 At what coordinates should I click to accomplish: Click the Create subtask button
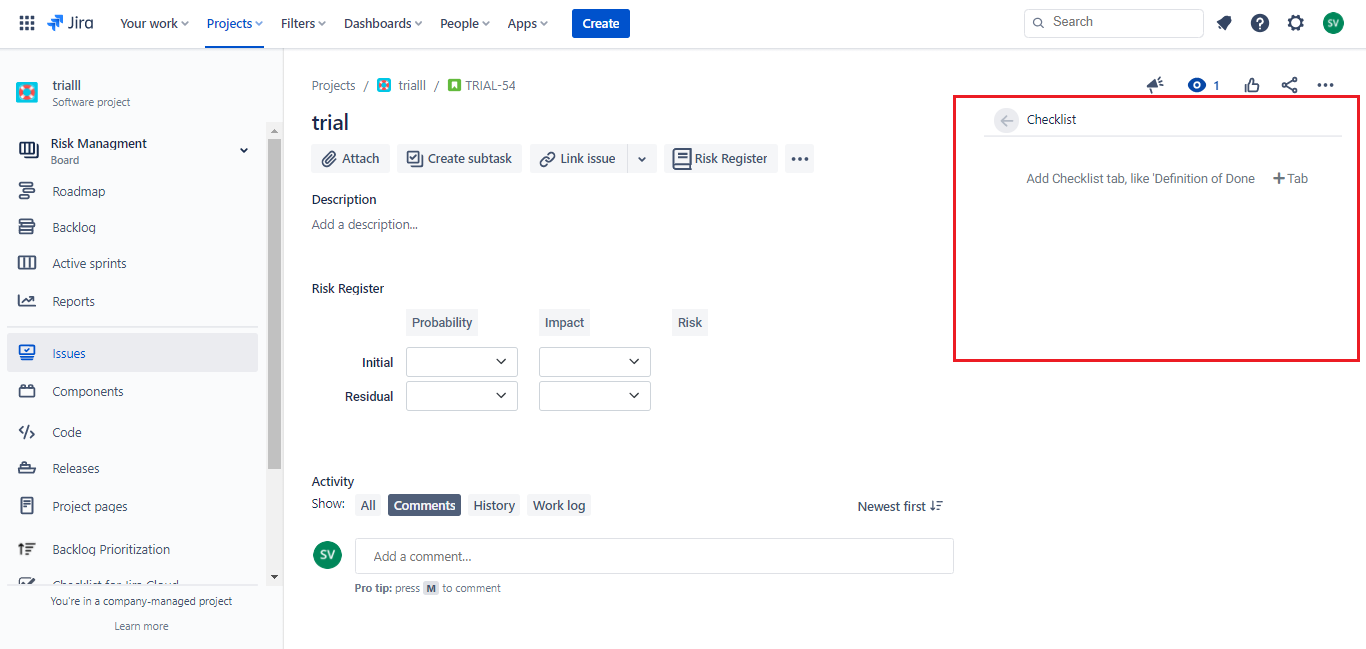459,159
